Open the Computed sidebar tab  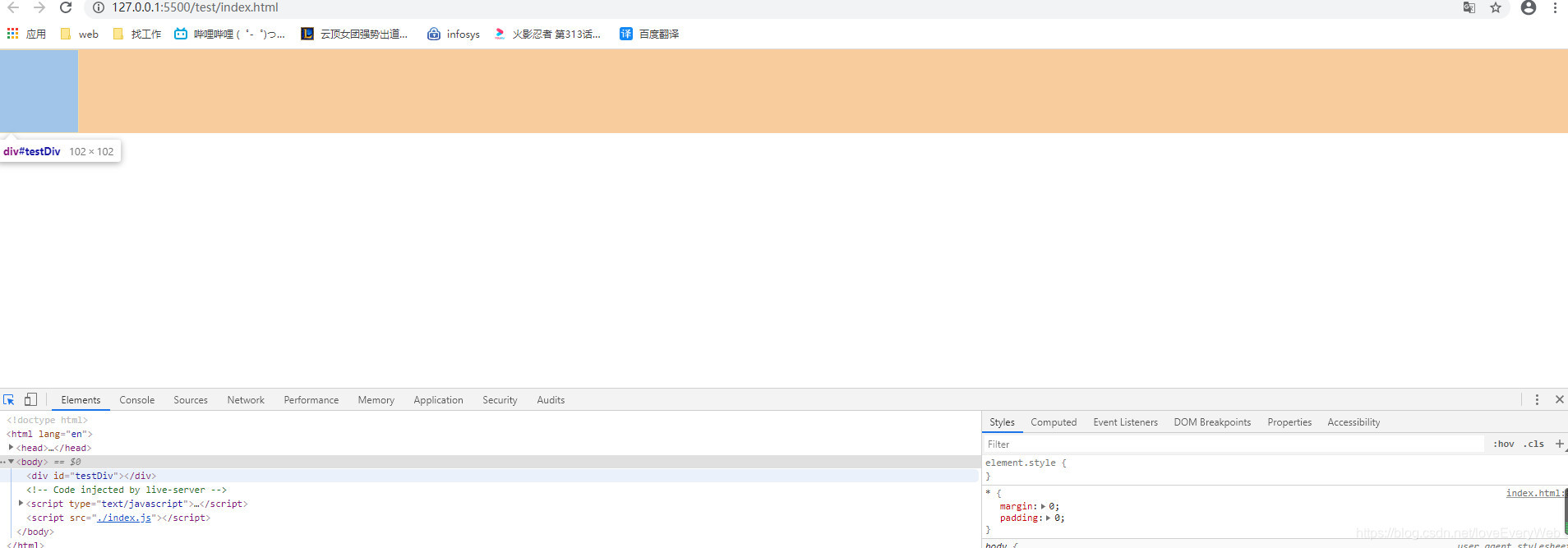coord(1054,422)
